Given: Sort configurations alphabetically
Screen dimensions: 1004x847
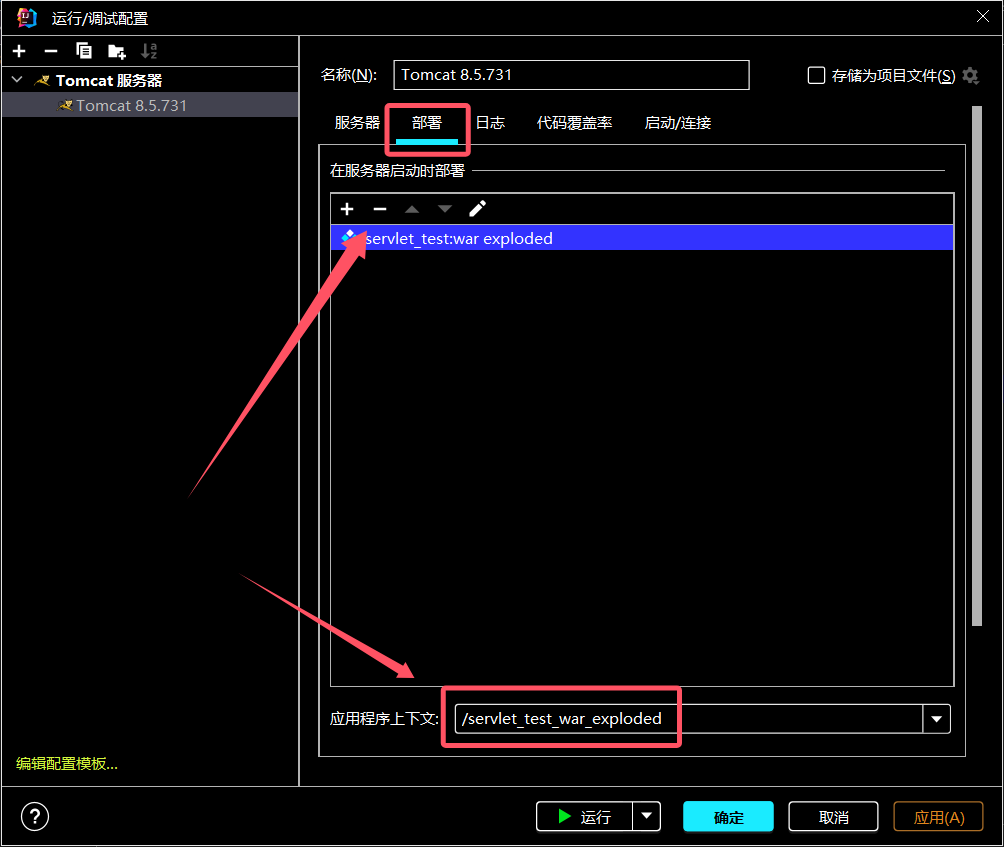Looking at the screenshot, I should (x=149, y=51).
